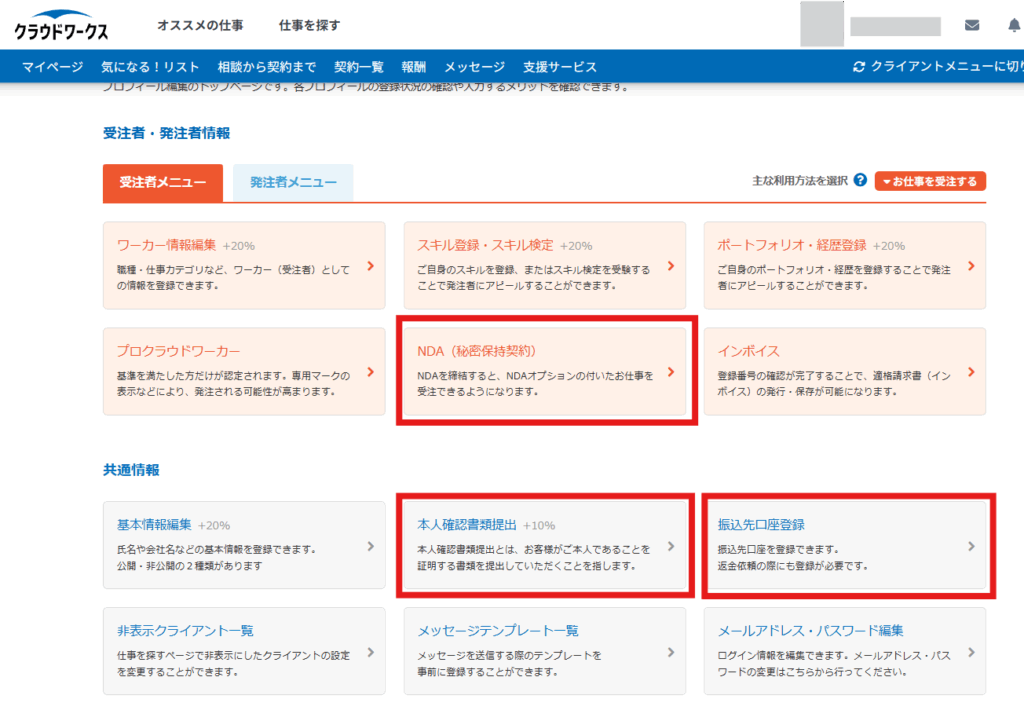Open the 仕事を探す menu

[309, 25]
